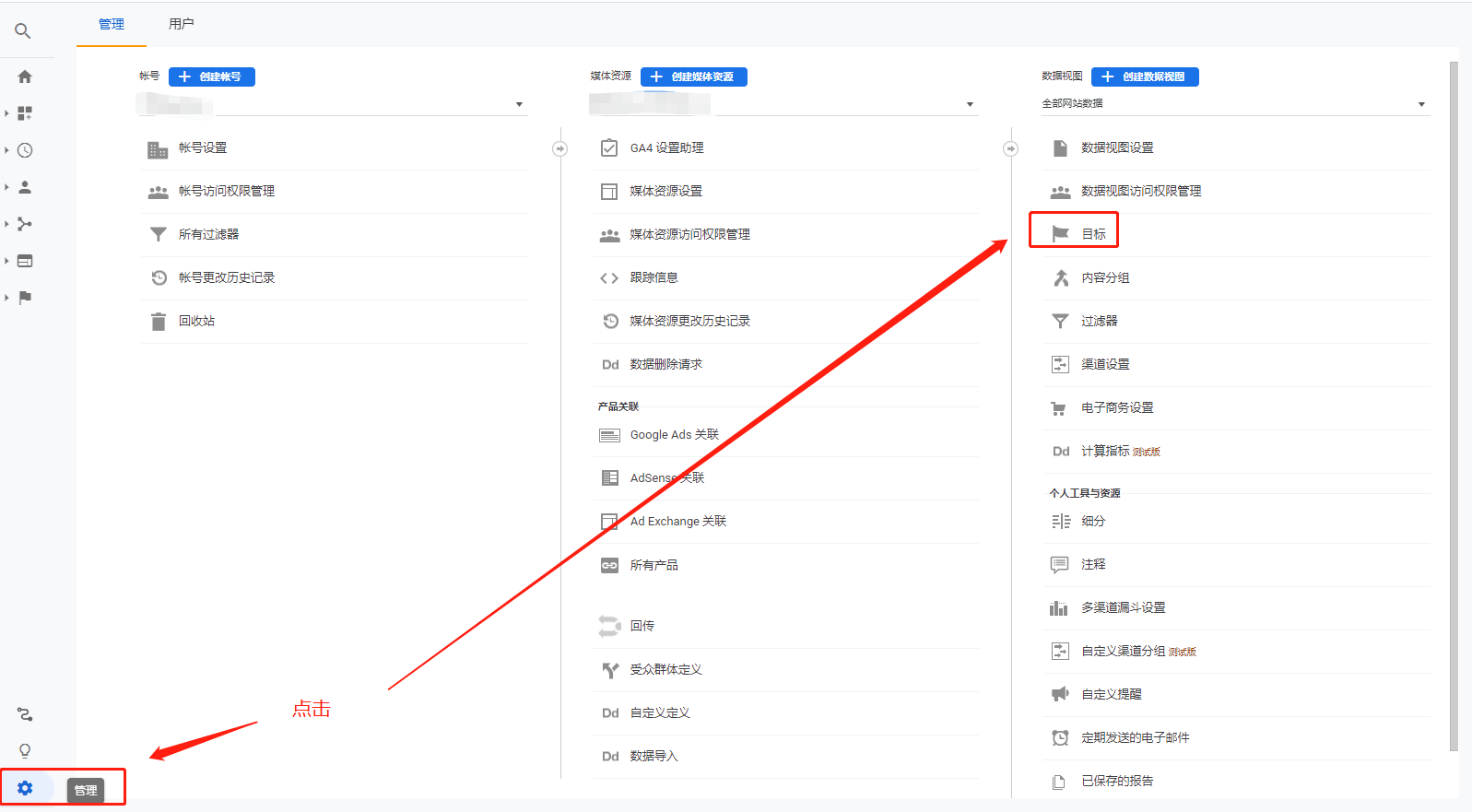Open GA4 设置助理 link
This screenshot has width=1472, height=812.
666,147
